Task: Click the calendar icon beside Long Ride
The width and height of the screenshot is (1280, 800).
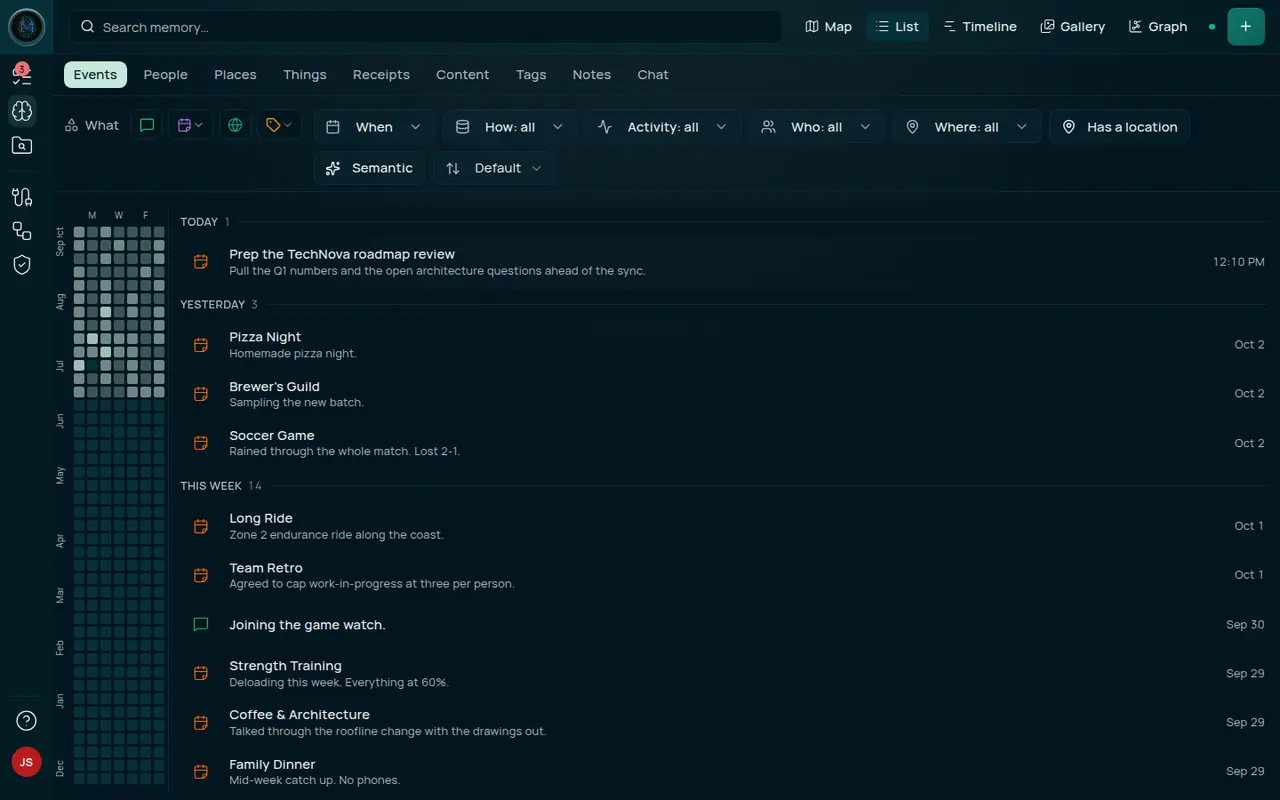Action: 201,526
